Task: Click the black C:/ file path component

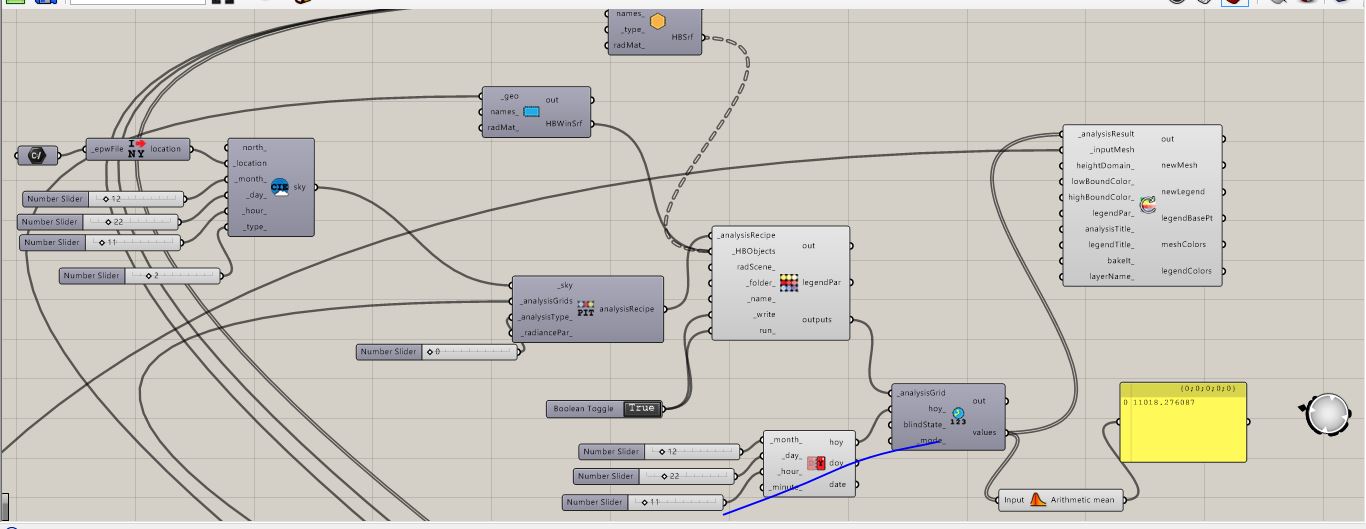Action: coord(36,155)
